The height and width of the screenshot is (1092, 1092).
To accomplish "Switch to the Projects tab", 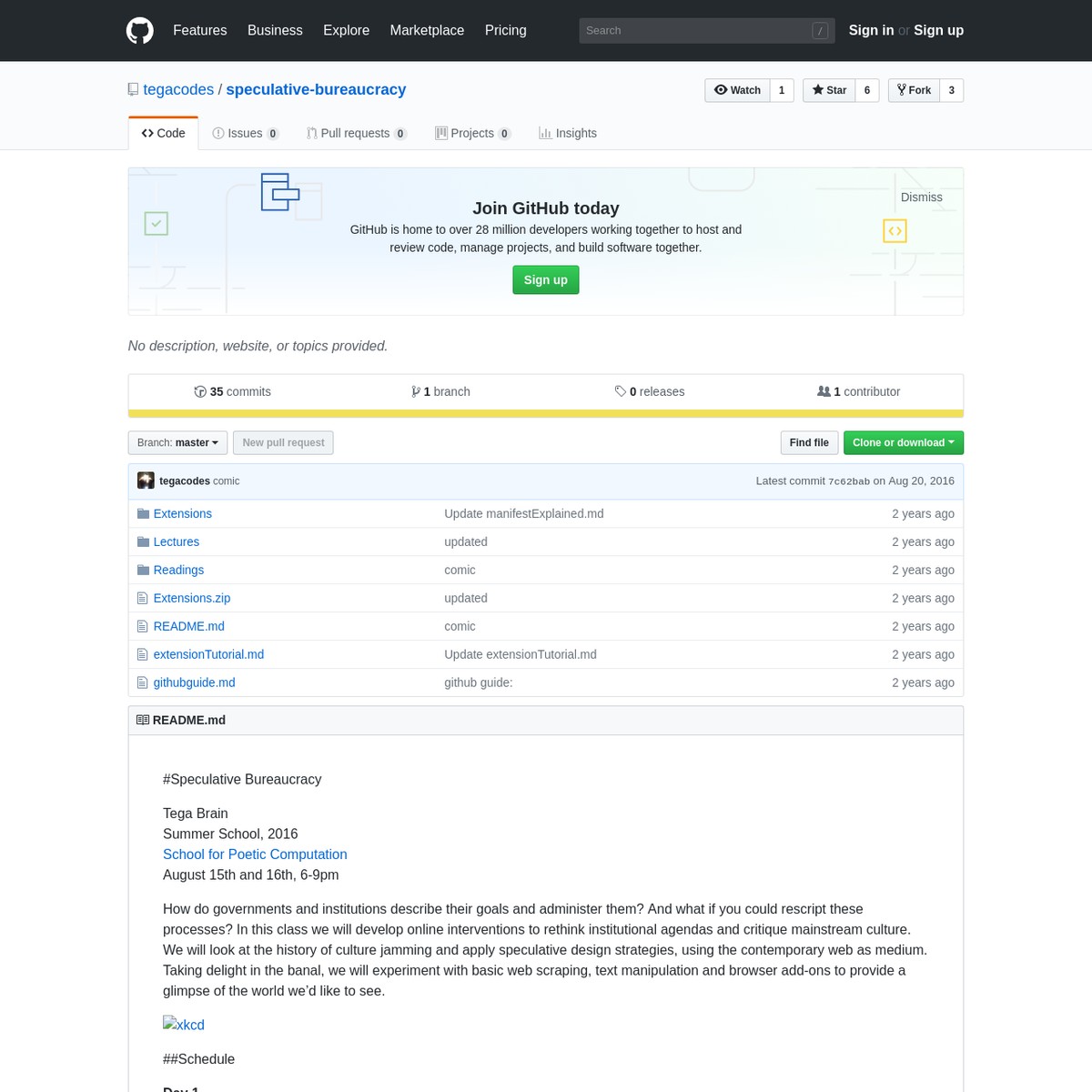I will coord(473,133).
